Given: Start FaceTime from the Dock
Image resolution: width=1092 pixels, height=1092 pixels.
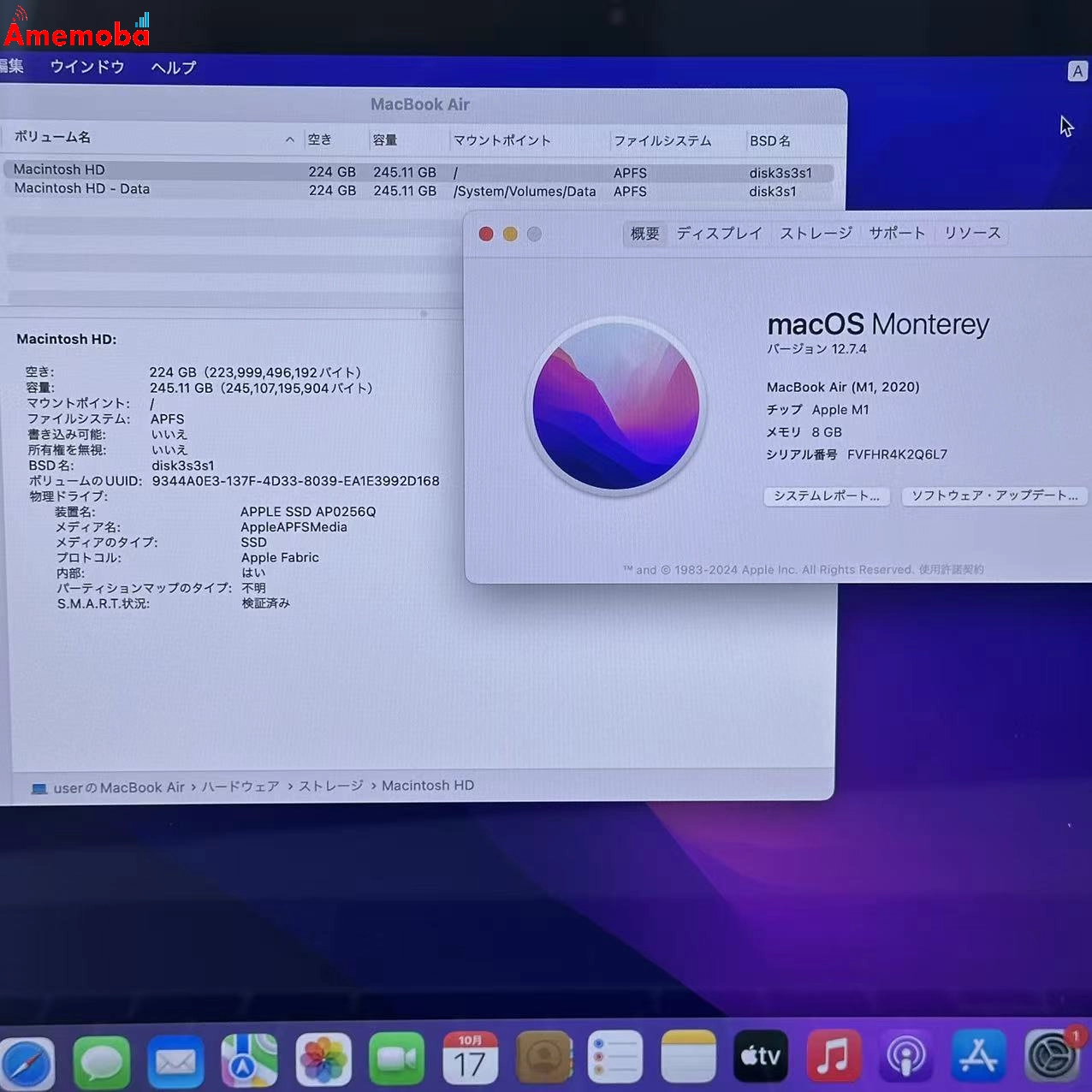Looking at the screenshot, I should click(x=395, y=1059).
